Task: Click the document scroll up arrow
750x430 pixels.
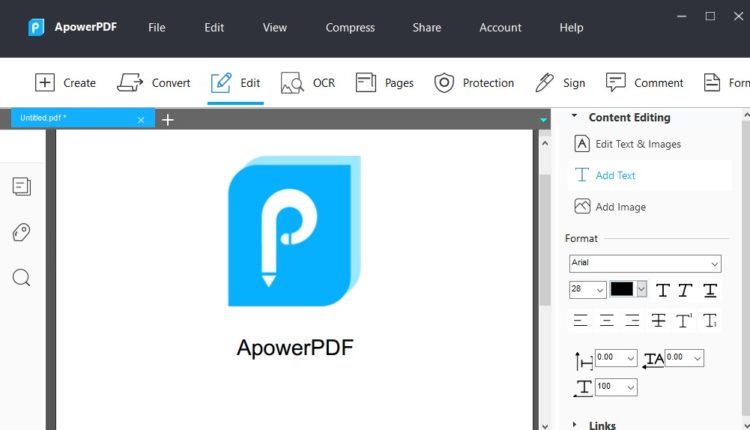Action: pyautogui.click(x=545, y=143)
